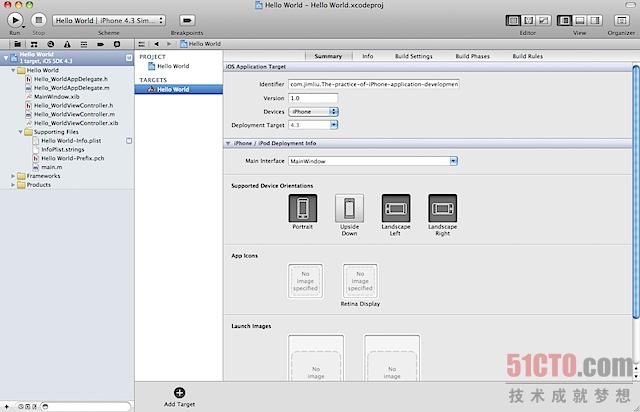Switch to the Summary tab

coord(328,56)
